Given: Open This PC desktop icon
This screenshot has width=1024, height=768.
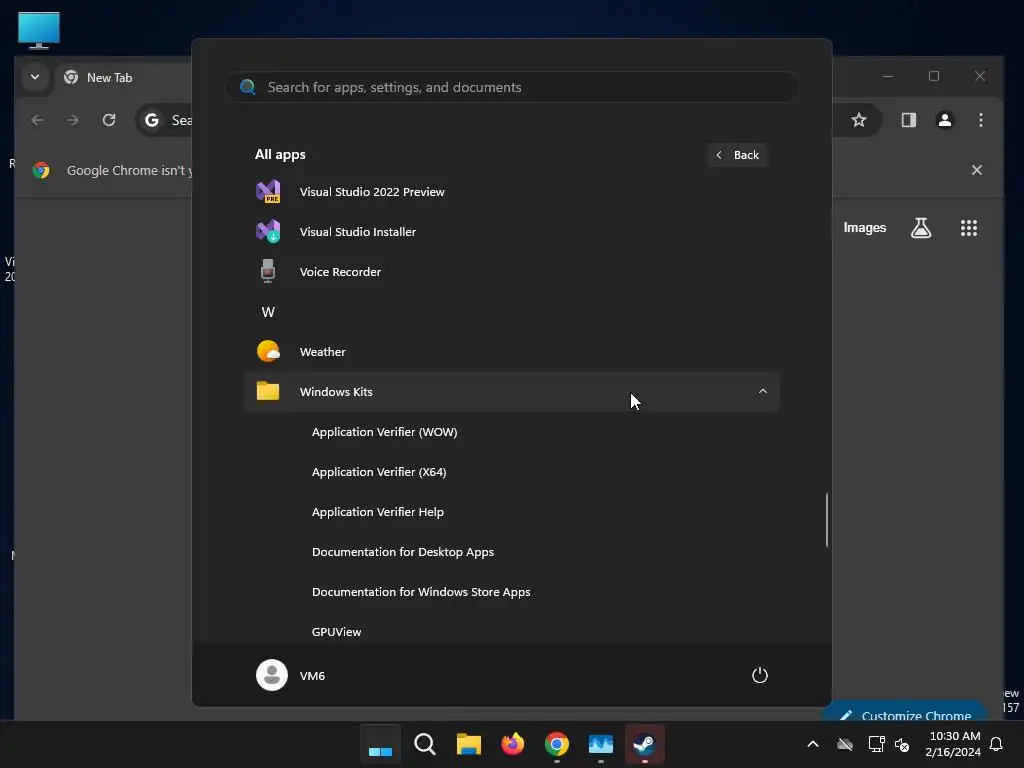Looking at the screenshot, I should (x=39, y=30).
